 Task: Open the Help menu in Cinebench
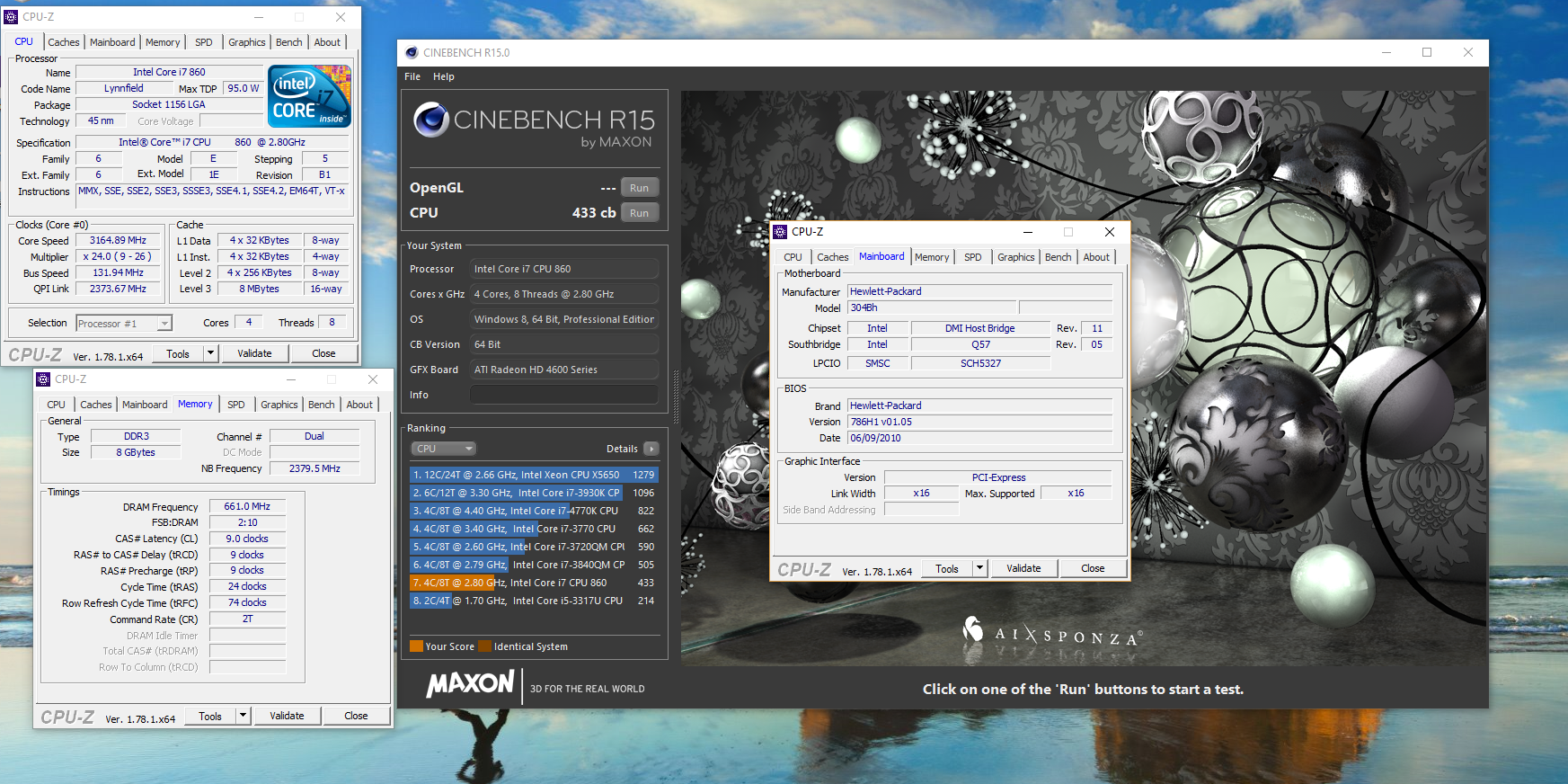[444, 77]
